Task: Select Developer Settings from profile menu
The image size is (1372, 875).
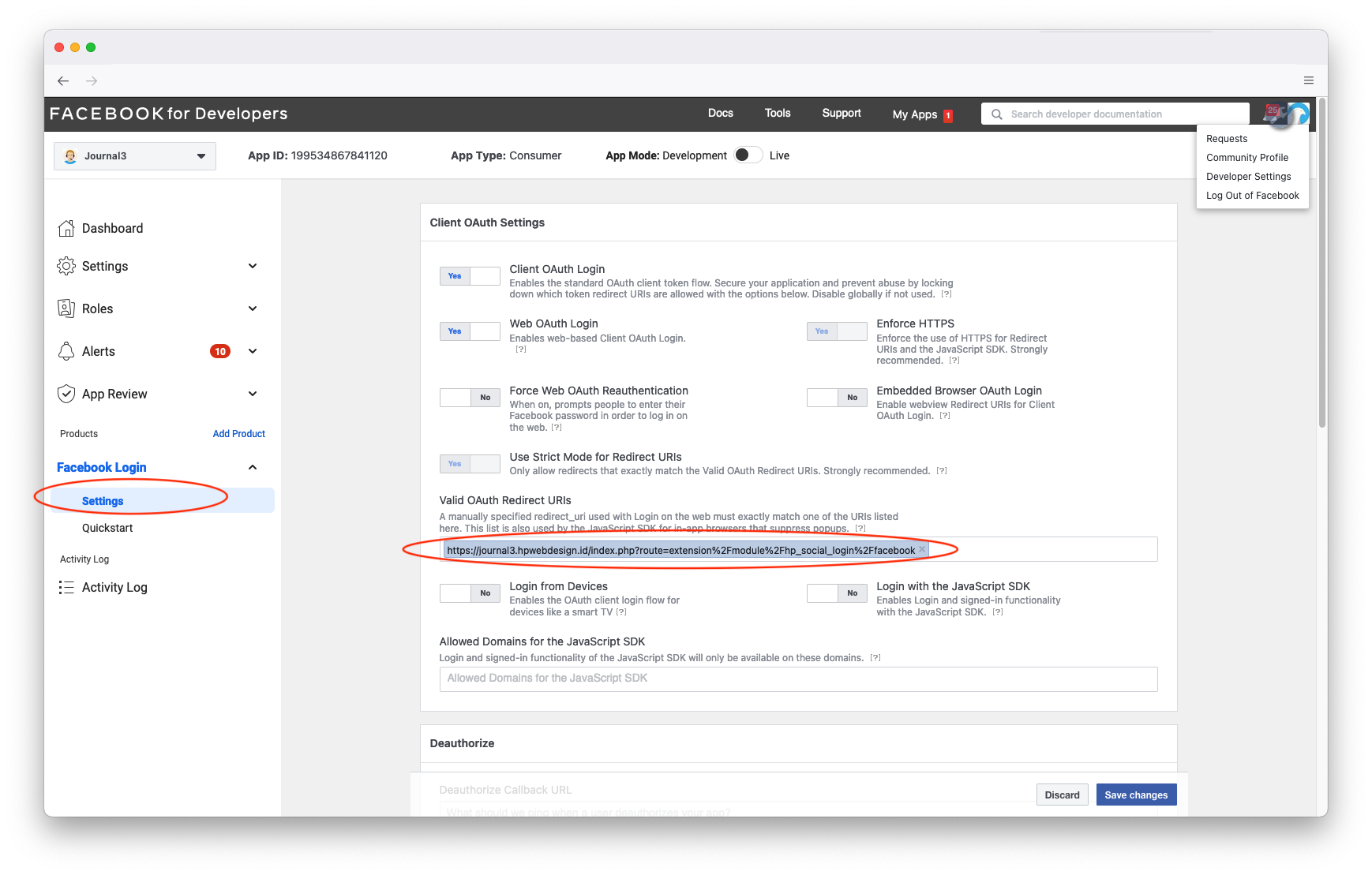Action: point(1248,177)
